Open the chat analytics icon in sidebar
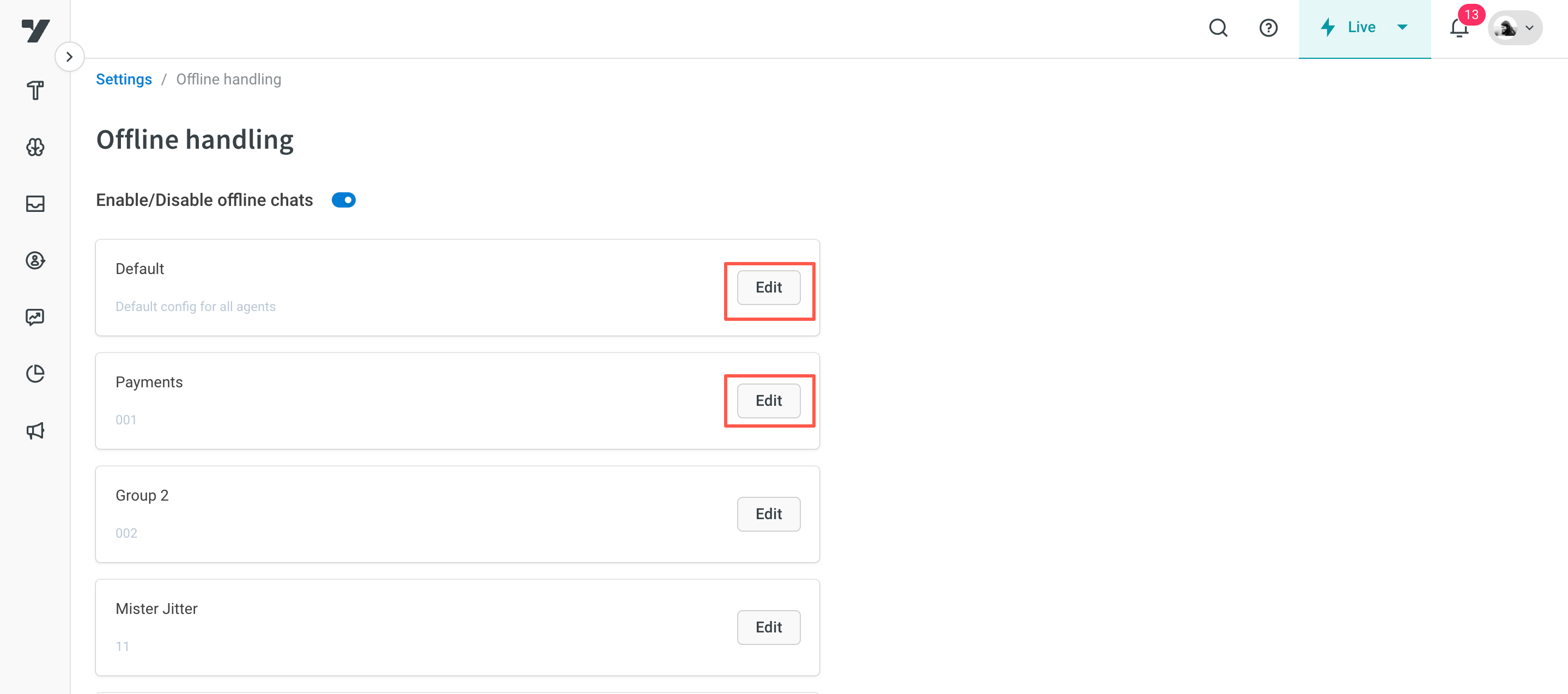 tap(35, 316)
